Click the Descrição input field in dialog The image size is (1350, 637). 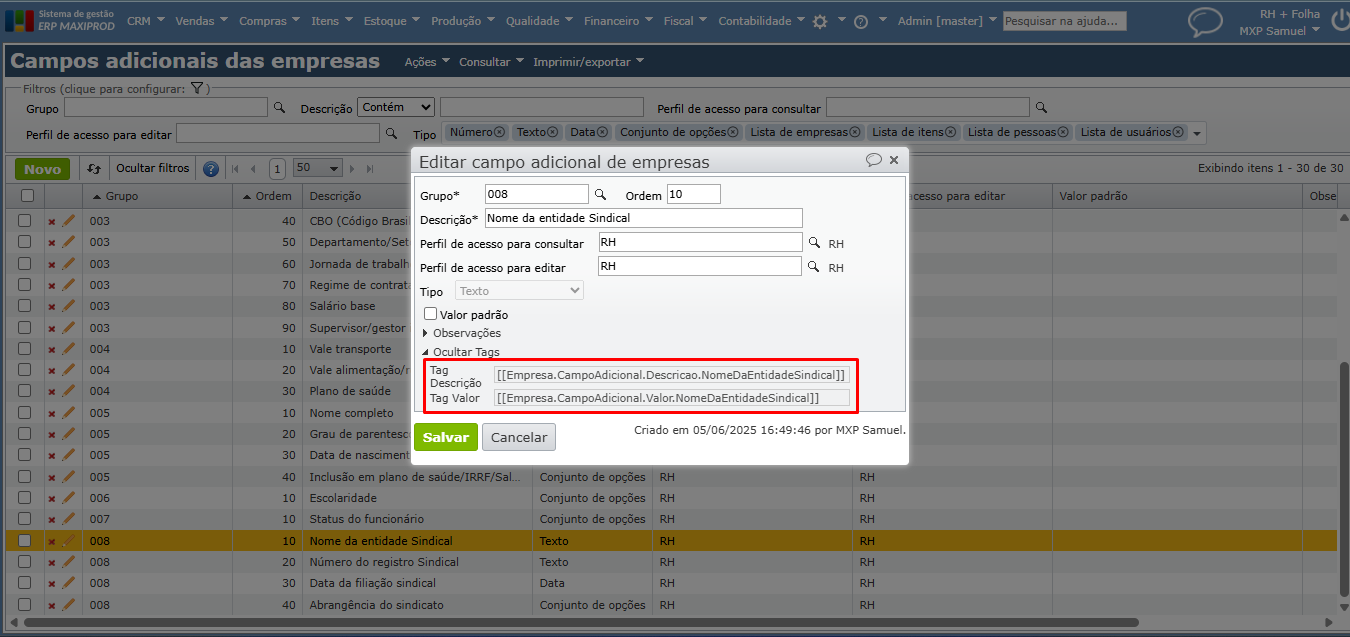pyautogui.click(x=644, y=218)
